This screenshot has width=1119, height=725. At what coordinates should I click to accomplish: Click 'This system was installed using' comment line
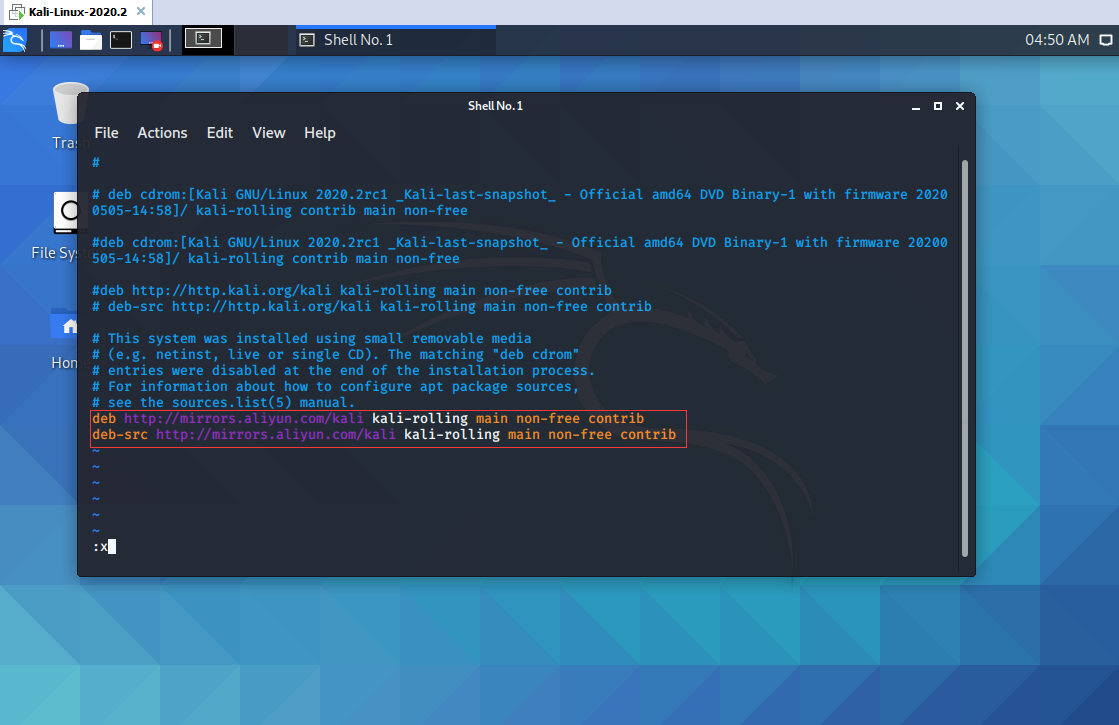pos(312,339)
